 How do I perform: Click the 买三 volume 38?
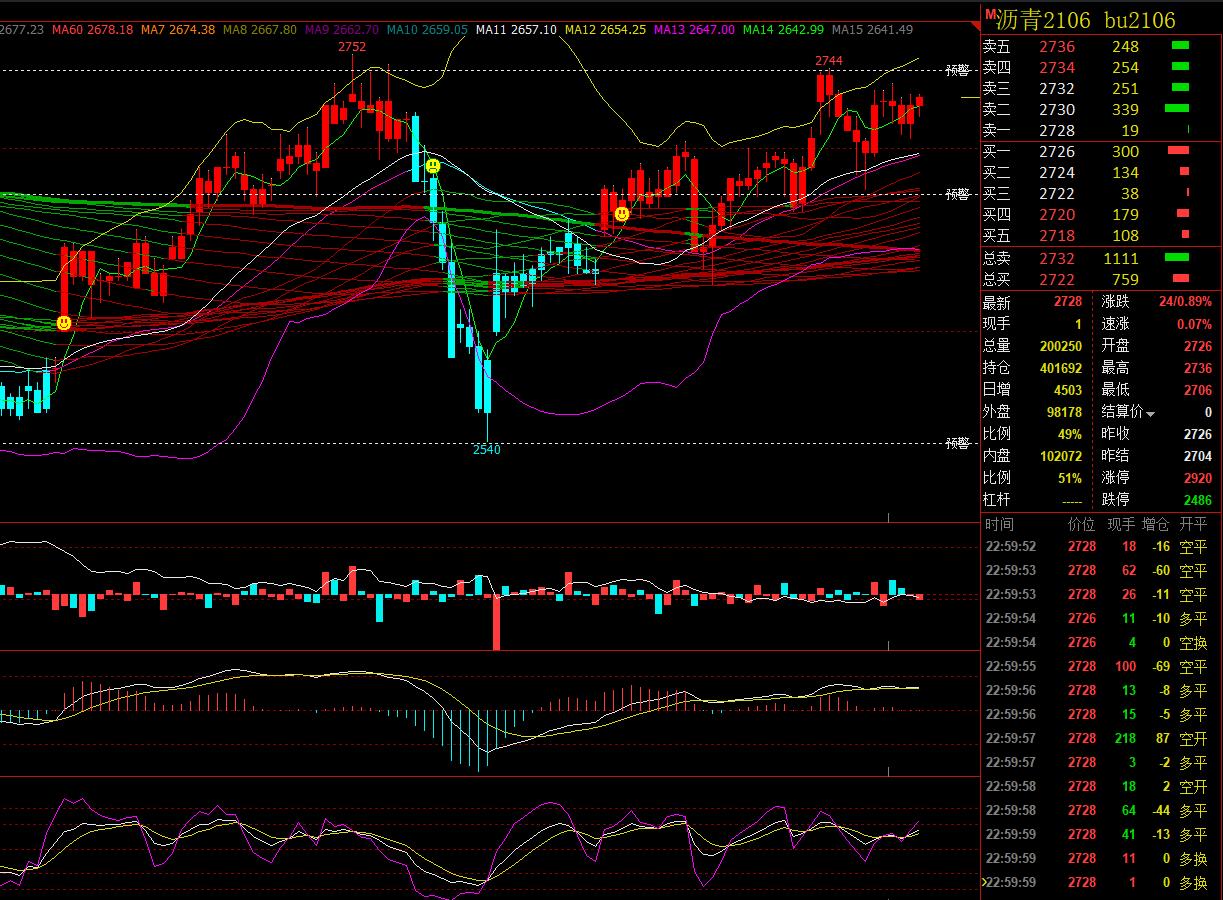click(1130, 194)
